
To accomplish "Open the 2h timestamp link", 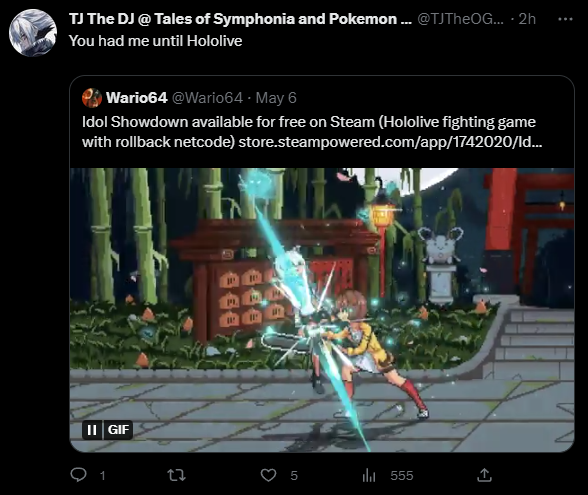I will [527, 19].
